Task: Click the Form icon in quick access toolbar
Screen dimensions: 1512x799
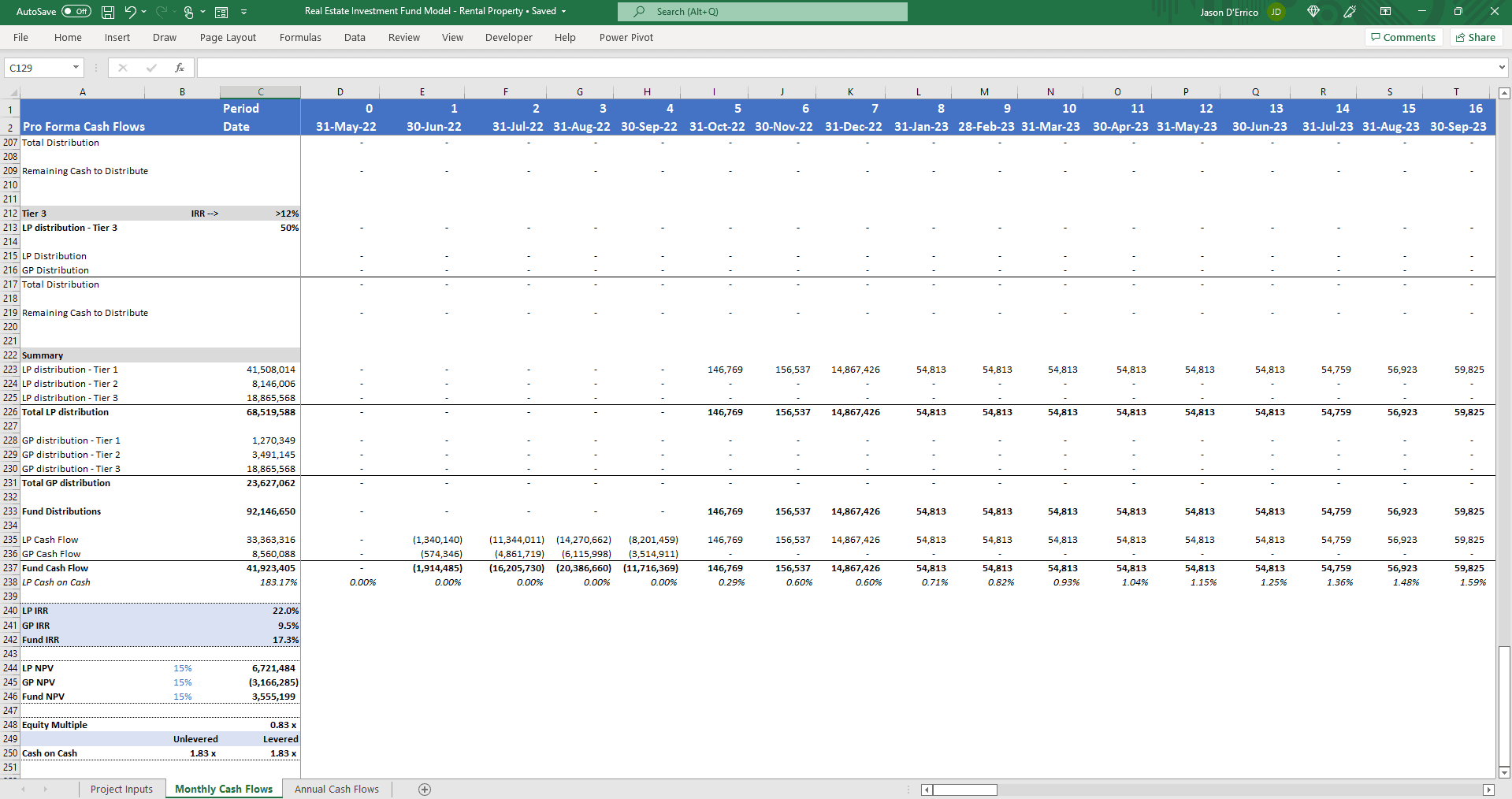Action: click(221, 12)
